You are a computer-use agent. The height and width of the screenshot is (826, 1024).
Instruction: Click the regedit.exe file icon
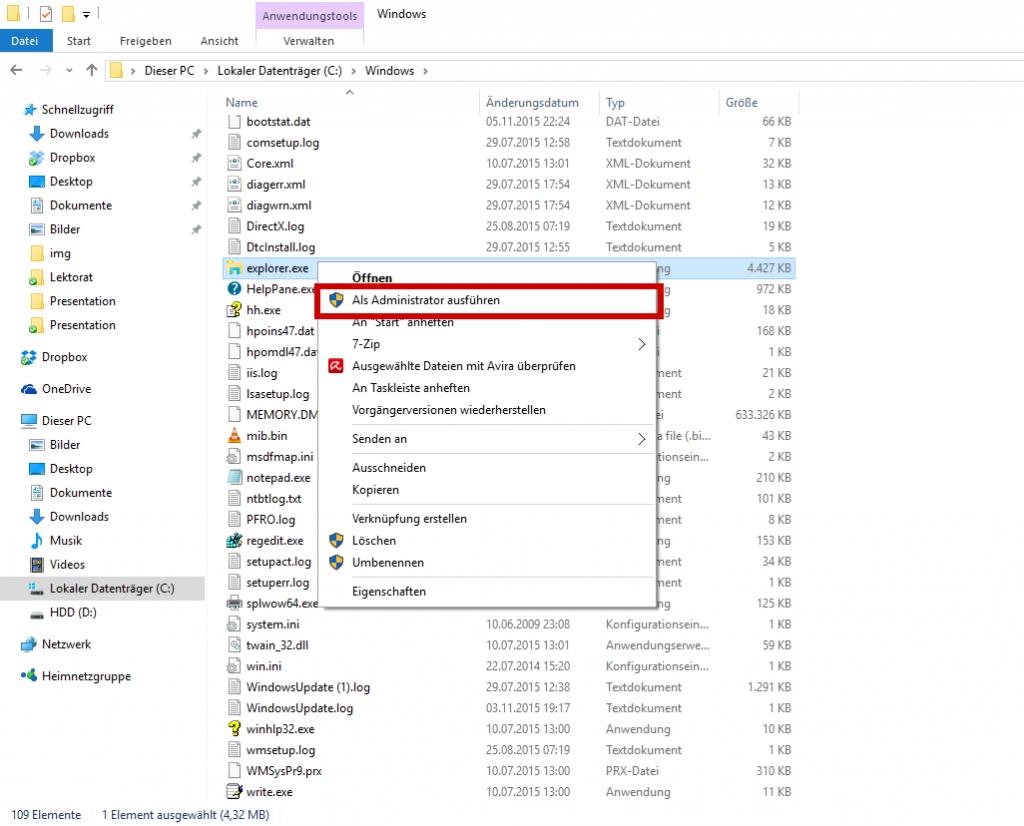click(x=234, y=541)
